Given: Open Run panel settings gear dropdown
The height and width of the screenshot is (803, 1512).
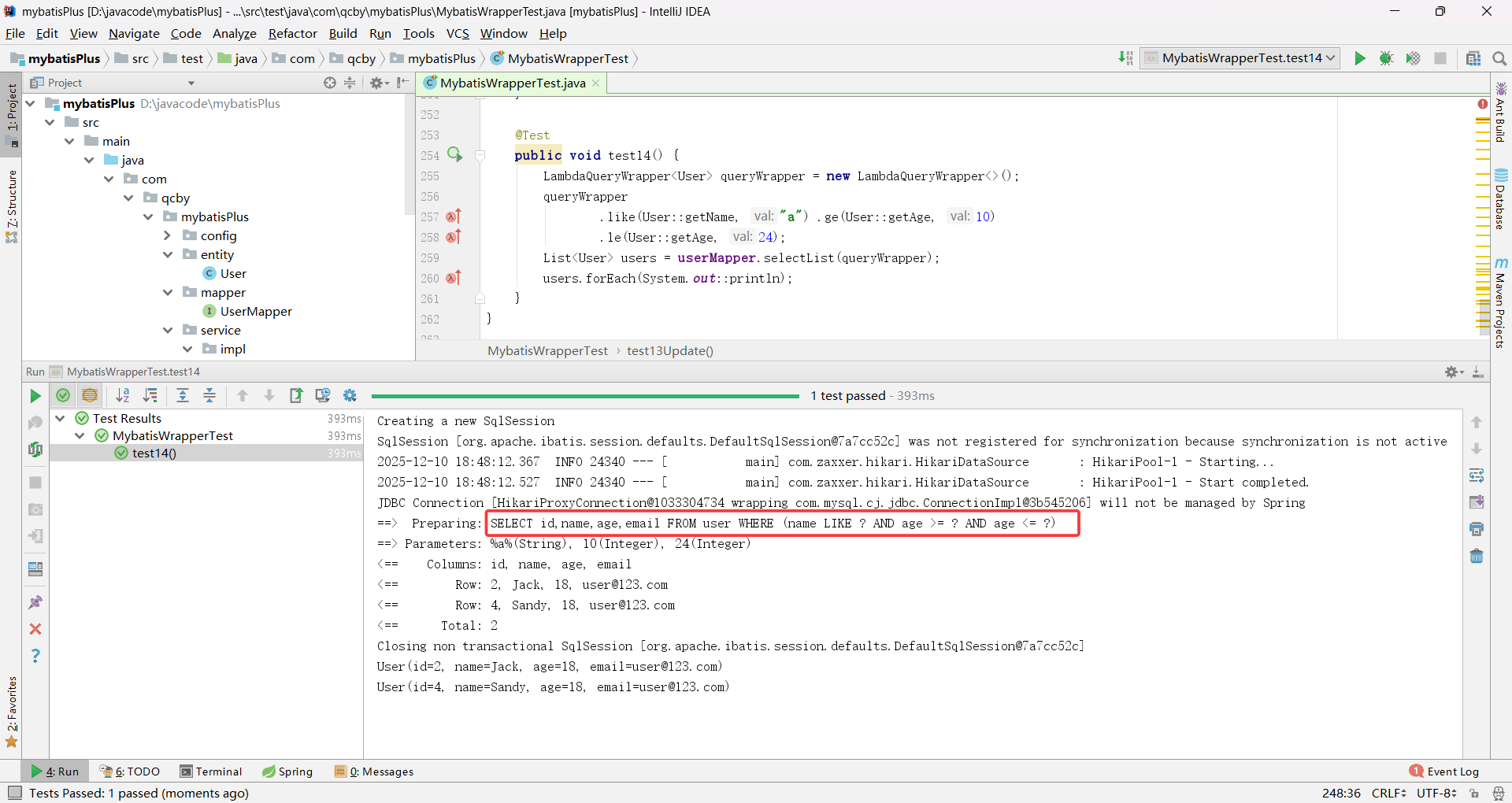Looking at the screenshot, I should tap(1454, 372).
